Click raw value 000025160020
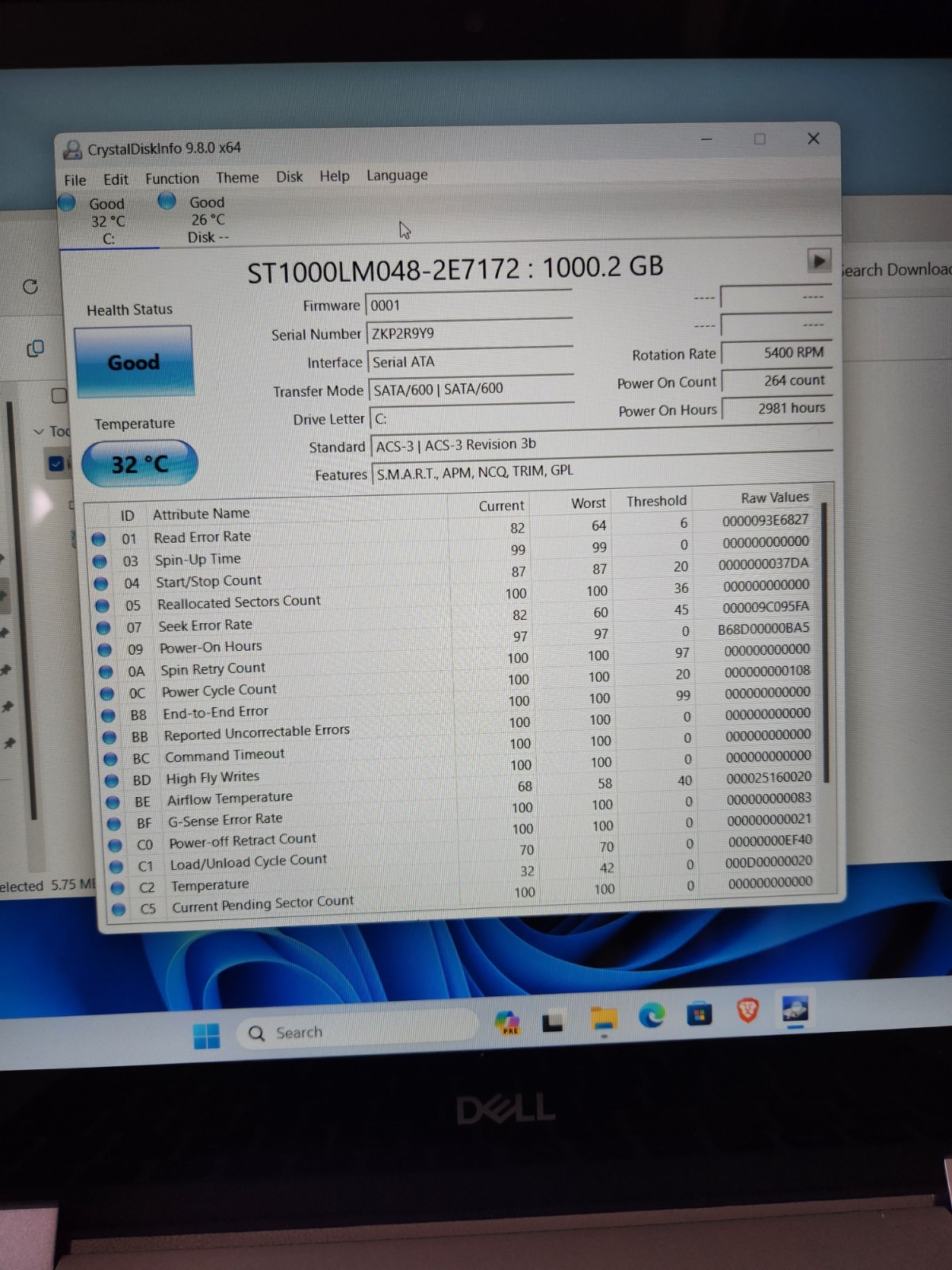952x1270 pixels. [x=769, y=778]
